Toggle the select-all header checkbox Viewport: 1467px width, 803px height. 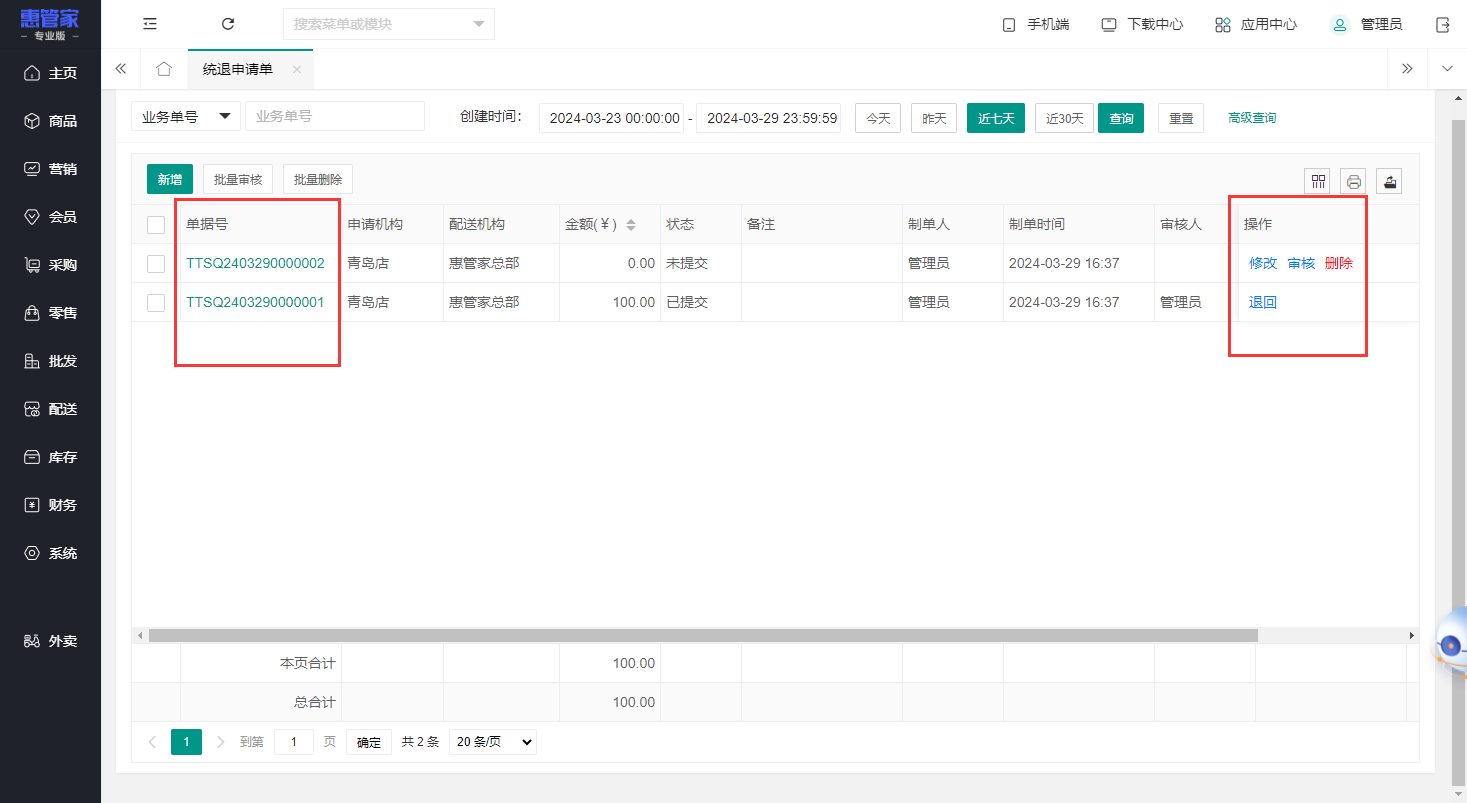tap(156, 225)
